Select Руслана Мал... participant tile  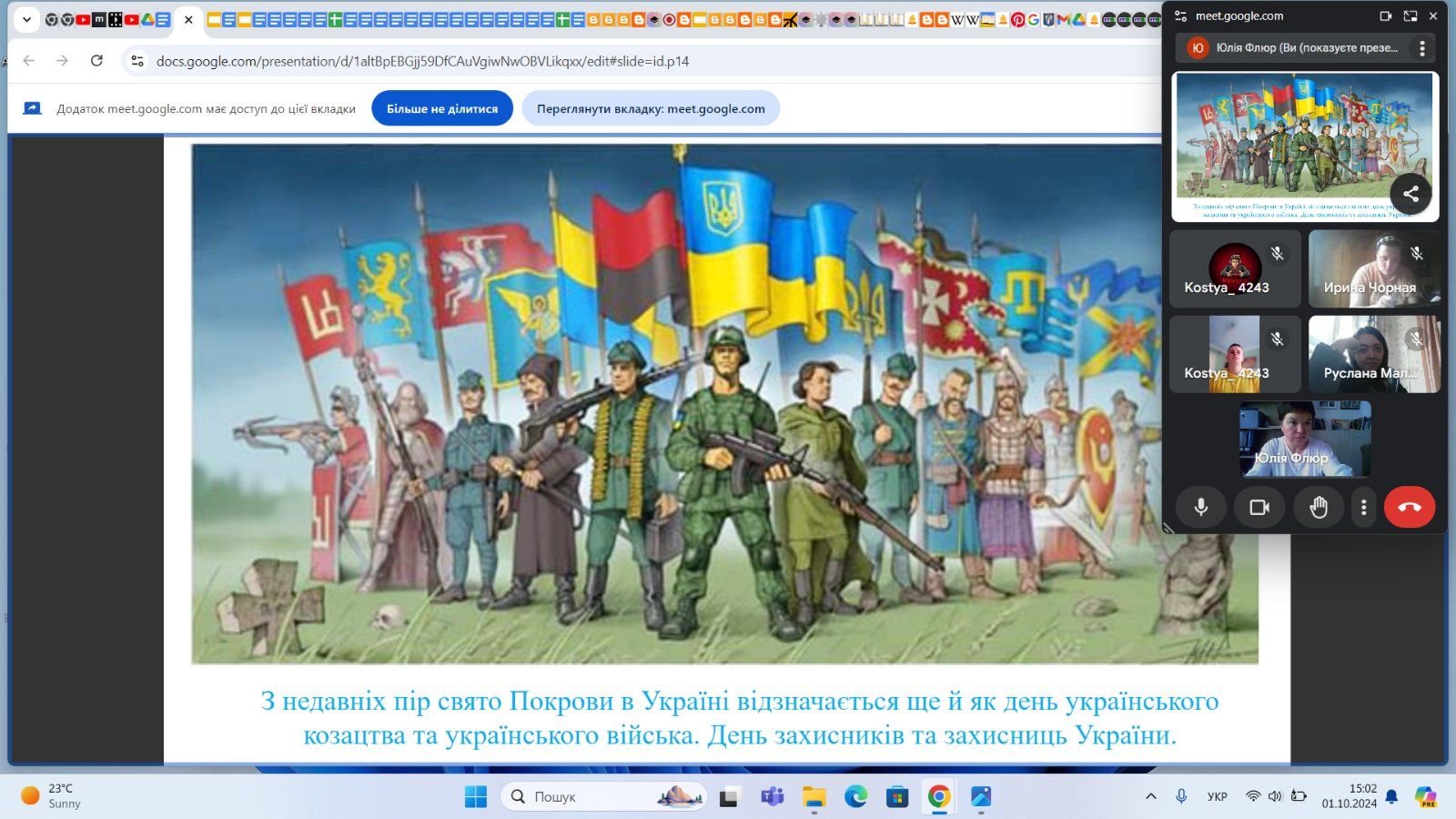coord(1374,354)
